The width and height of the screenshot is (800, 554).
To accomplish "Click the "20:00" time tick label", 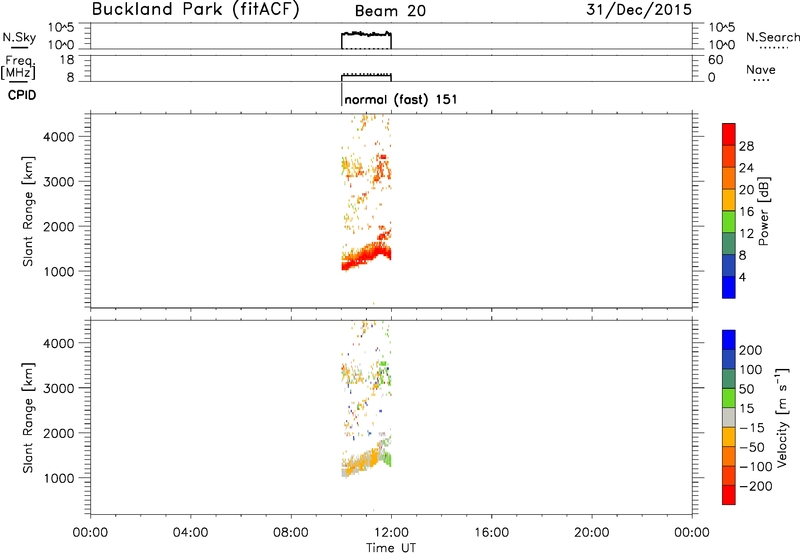I will pyautogui.click(x=591, y=533).
